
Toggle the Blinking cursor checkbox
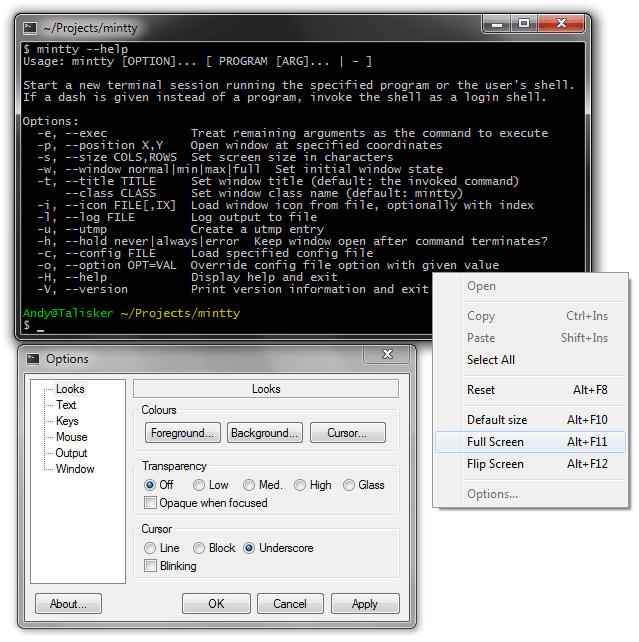(x=151, y=566)
